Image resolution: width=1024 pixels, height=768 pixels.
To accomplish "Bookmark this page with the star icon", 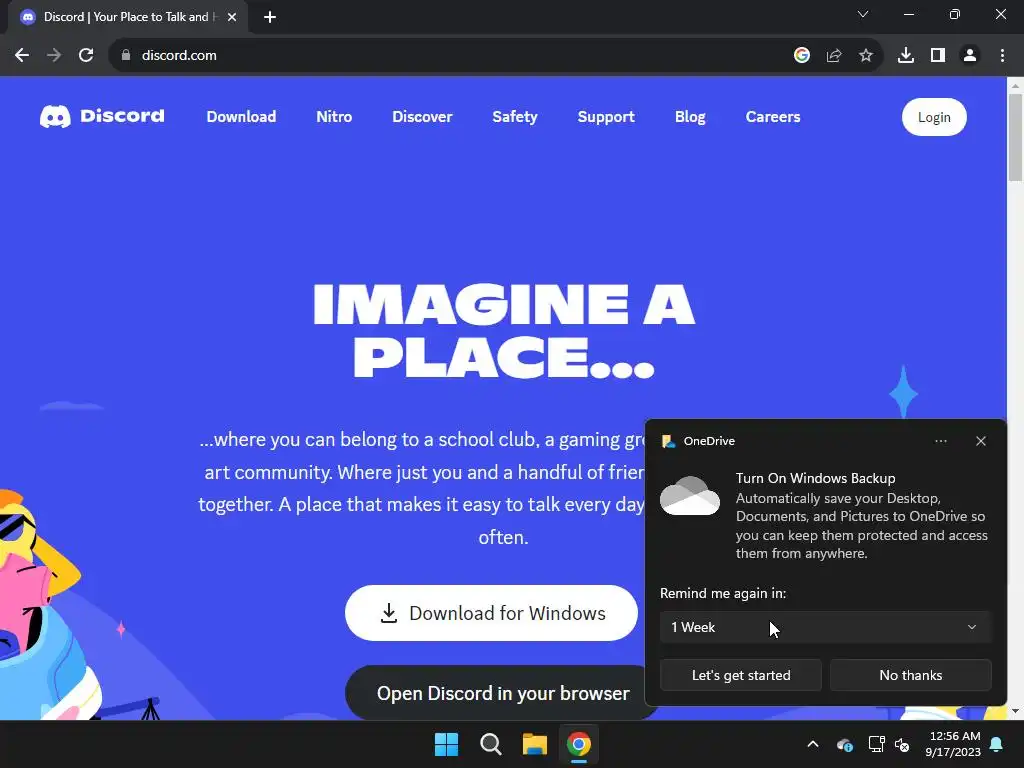I will tap(865, 56).
